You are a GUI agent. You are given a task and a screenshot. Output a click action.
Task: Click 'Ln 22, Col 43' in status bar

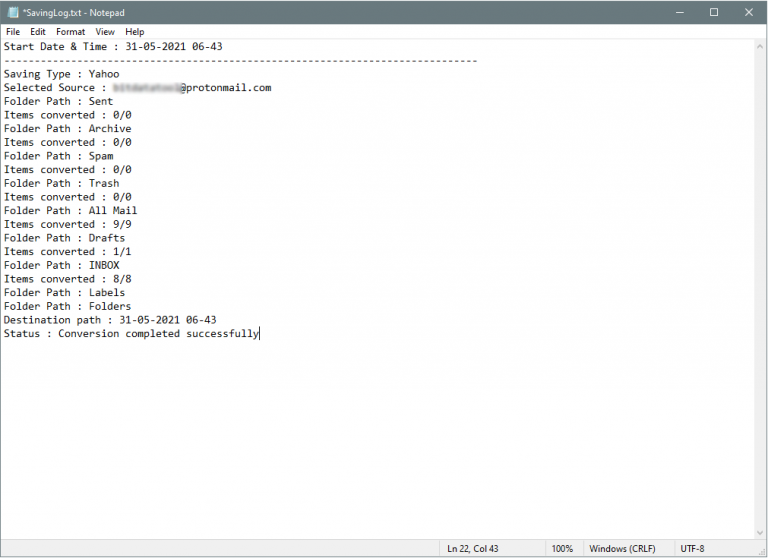point(473,549)
